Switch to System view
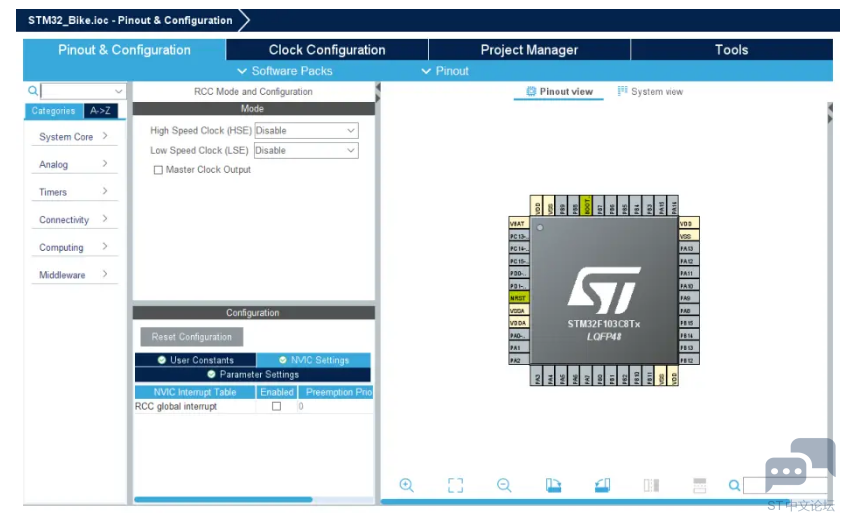The image size is (844, 521). (650, 91)
